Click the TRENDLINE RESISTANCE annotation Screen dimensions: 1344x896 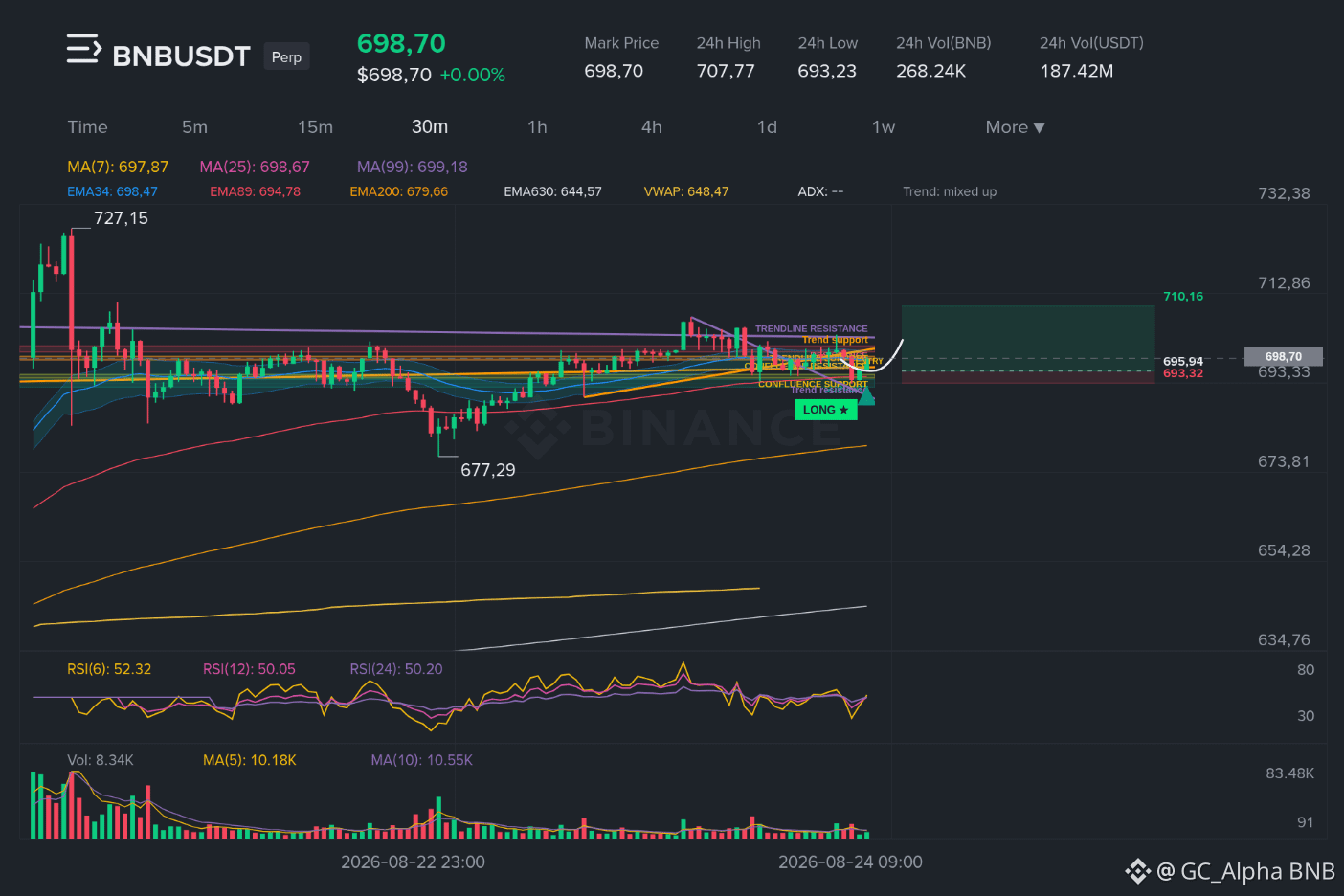(812, 328)
